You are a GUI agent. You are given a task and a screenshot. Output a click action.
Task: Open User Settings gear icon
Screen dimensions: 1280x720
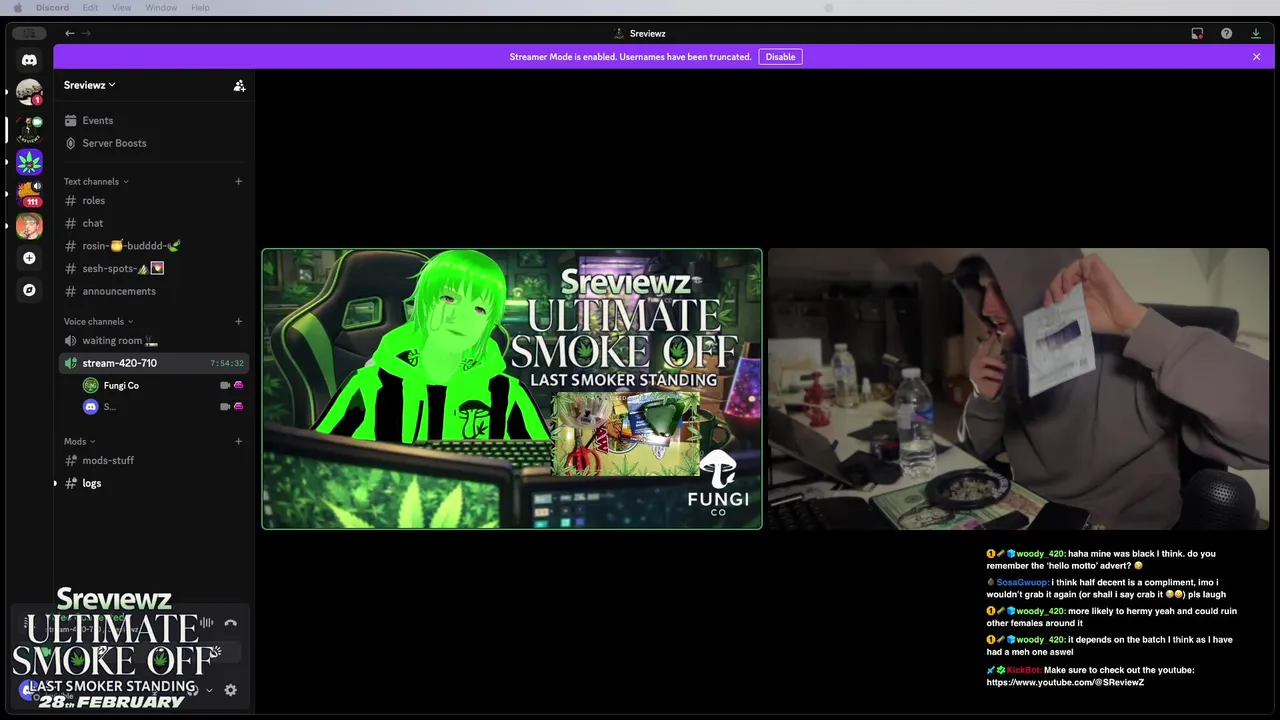pyautogui.click(x=231, y=690)
